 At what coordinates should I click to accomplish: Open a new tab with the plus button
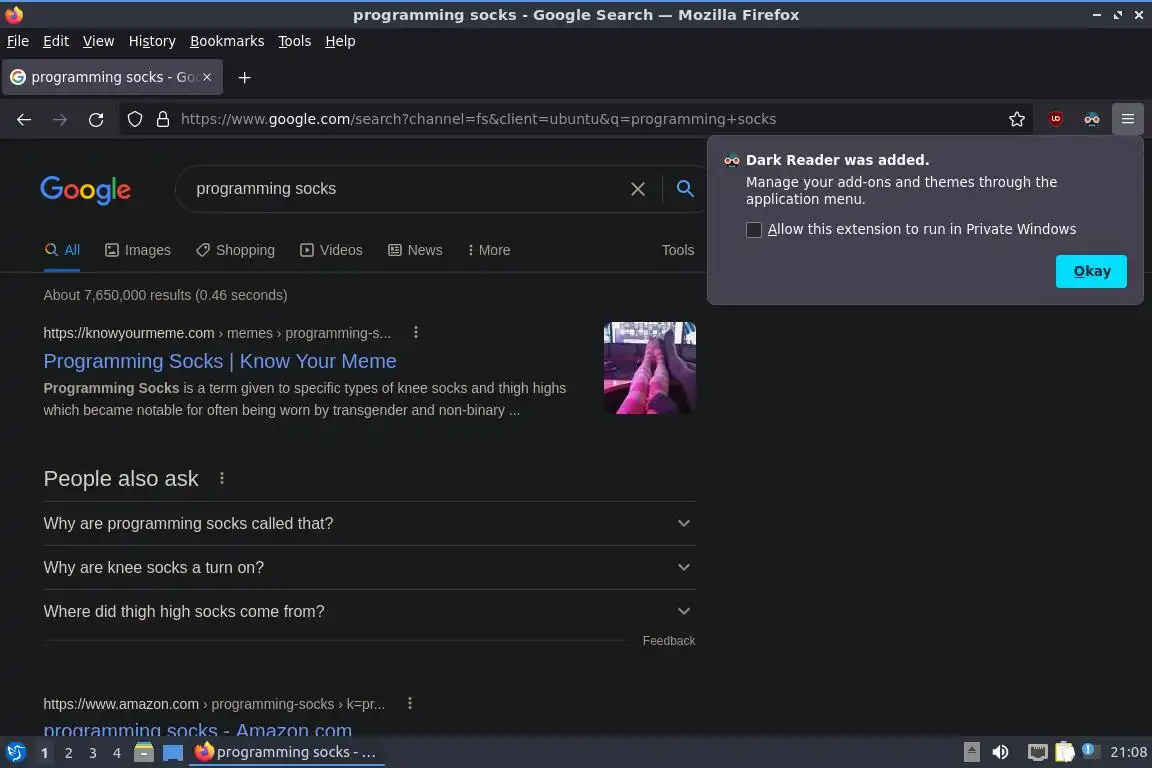245,77
